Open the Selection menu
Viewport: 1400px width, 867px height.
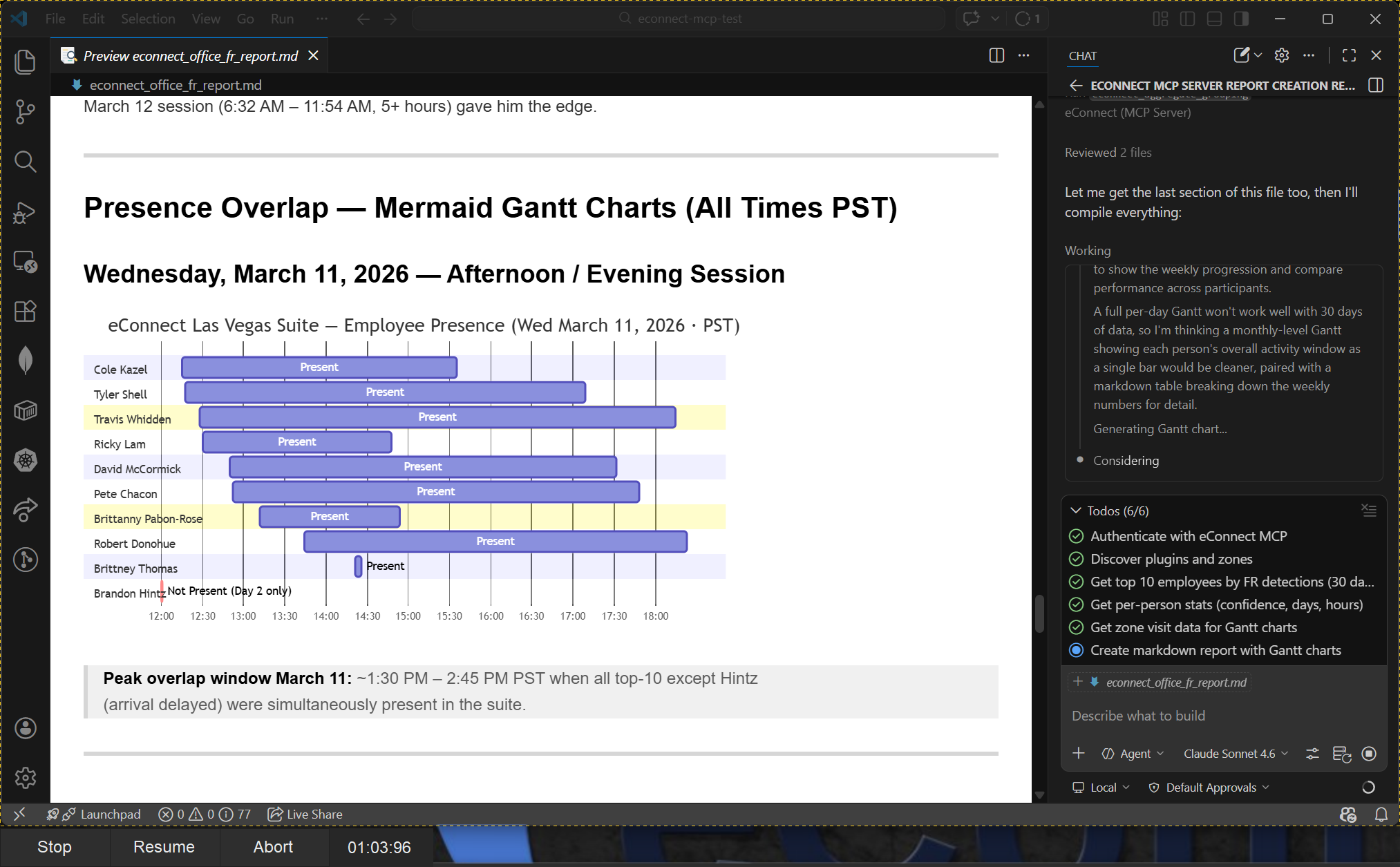[147, 19]
